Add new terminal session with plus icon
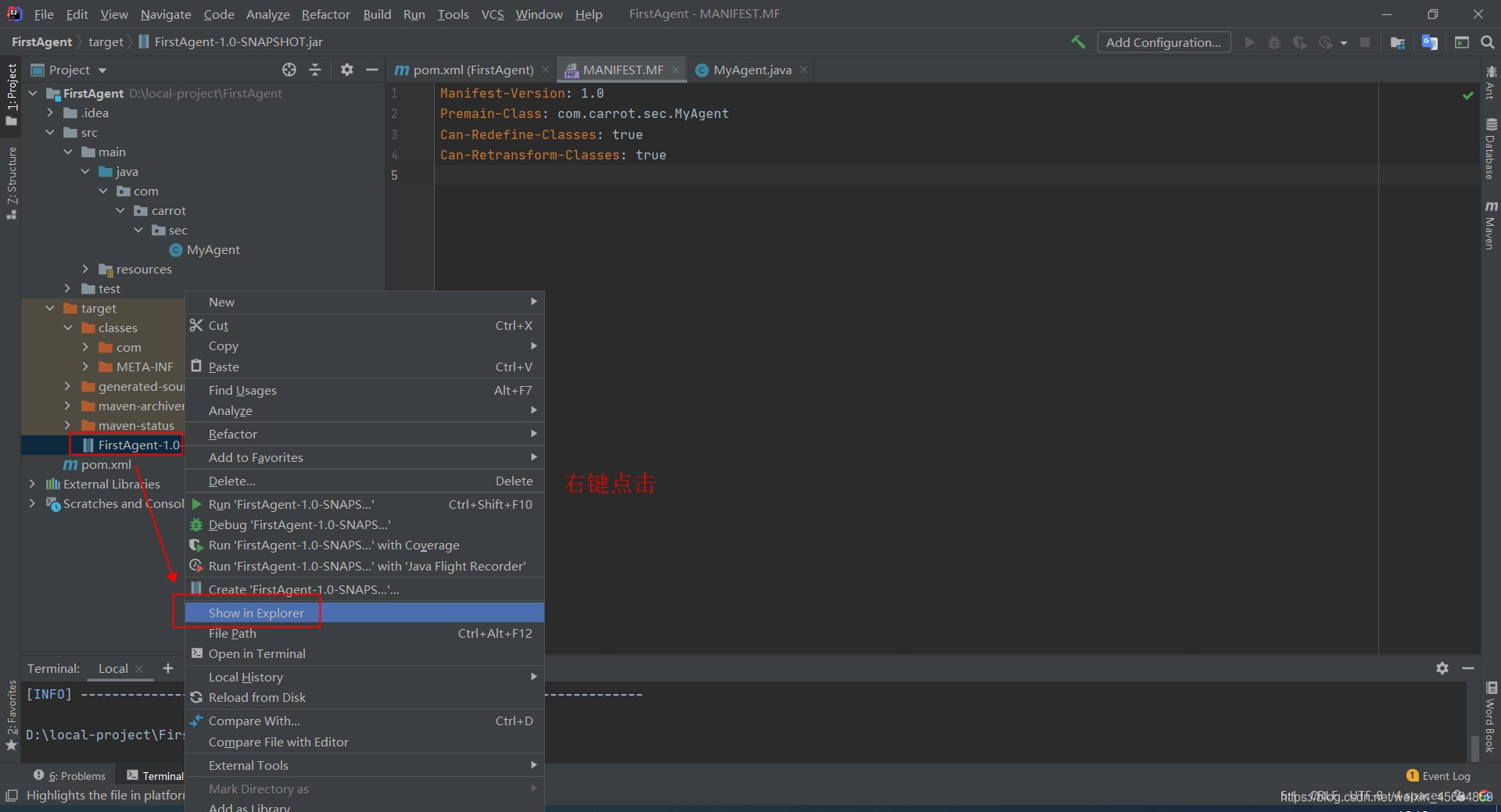Viewport: 1501px width, 812px height. pyautogui.click(x=167, y=668)
